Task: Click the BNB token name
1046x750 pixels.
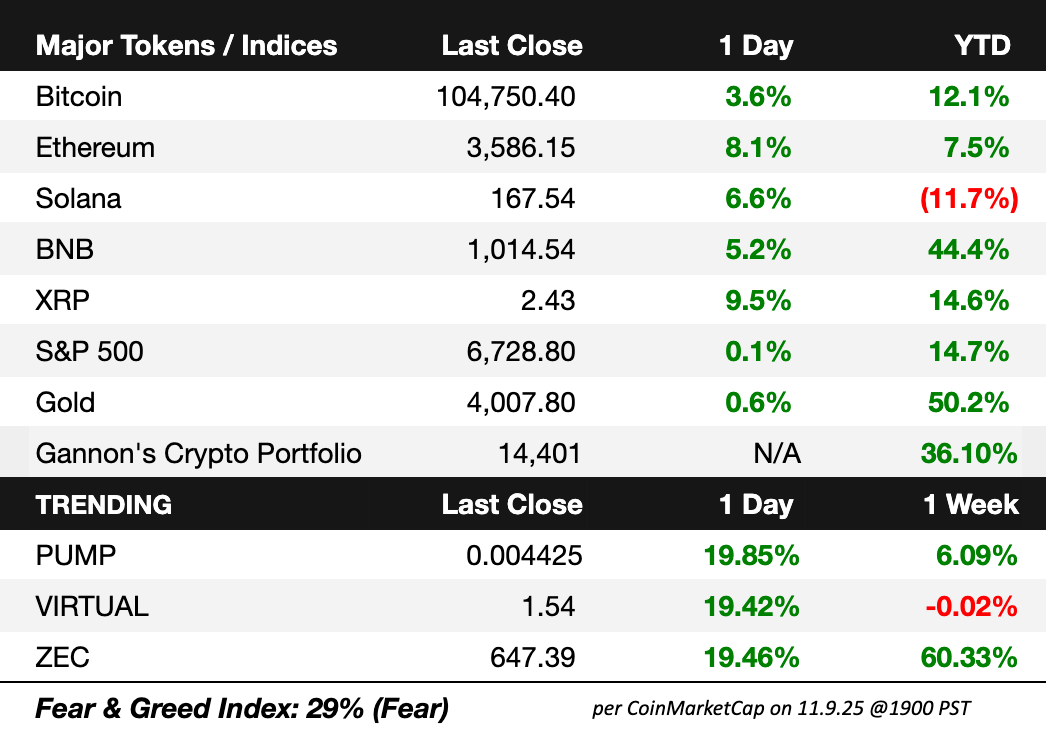Action: coord(65,250)
